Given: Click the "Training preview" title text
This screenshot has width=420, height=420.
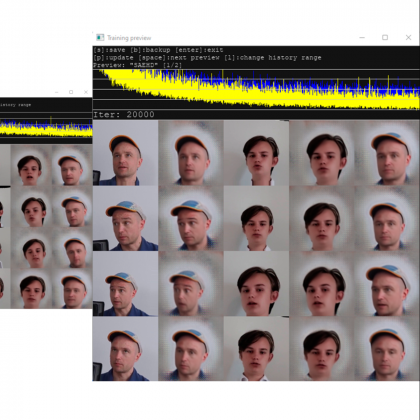Looking at the screenshot, I should (x=129, y=38).
